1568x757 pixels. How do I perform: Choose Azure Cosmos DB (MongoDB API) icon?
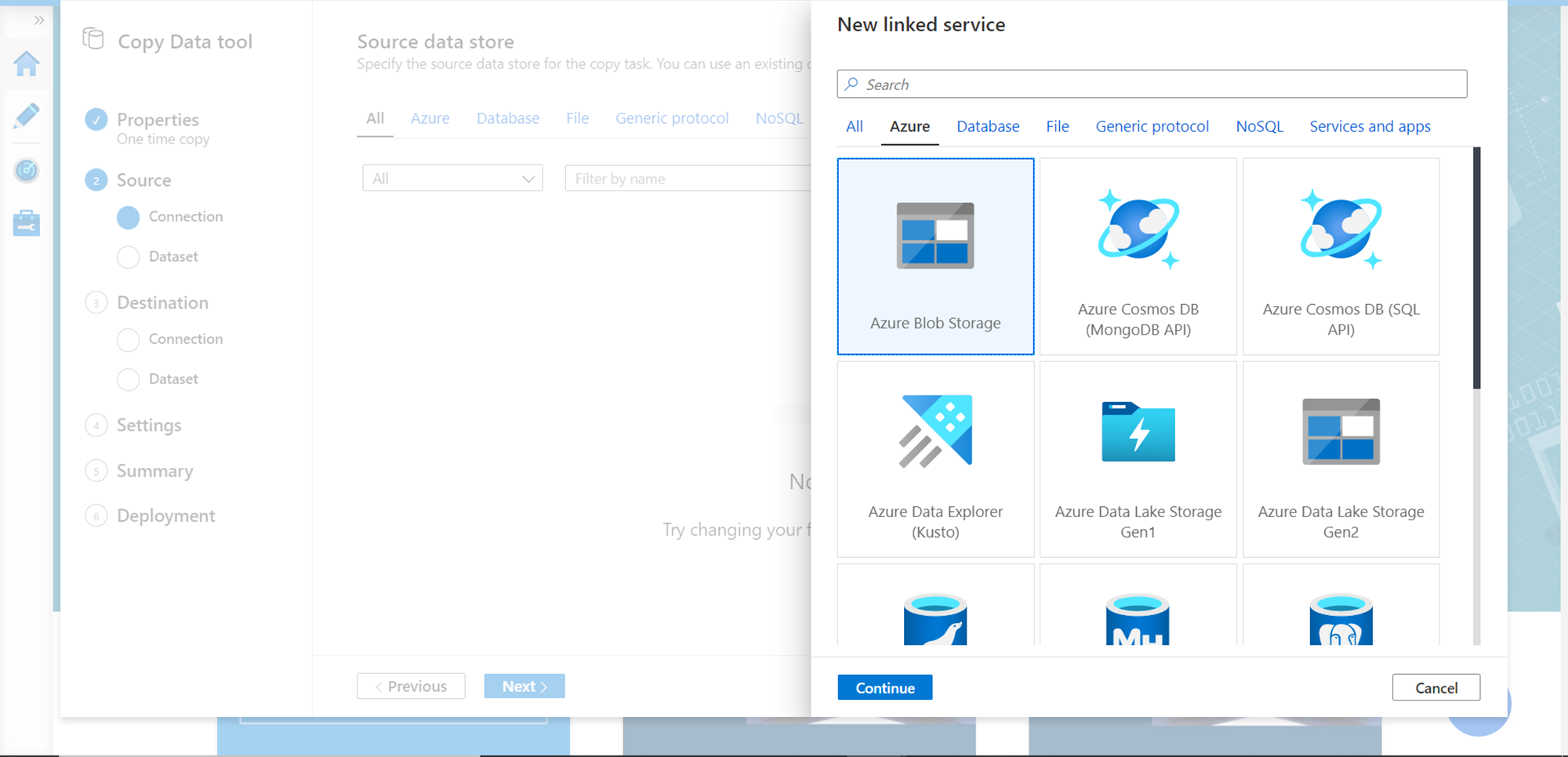[x=1138, y=230]
